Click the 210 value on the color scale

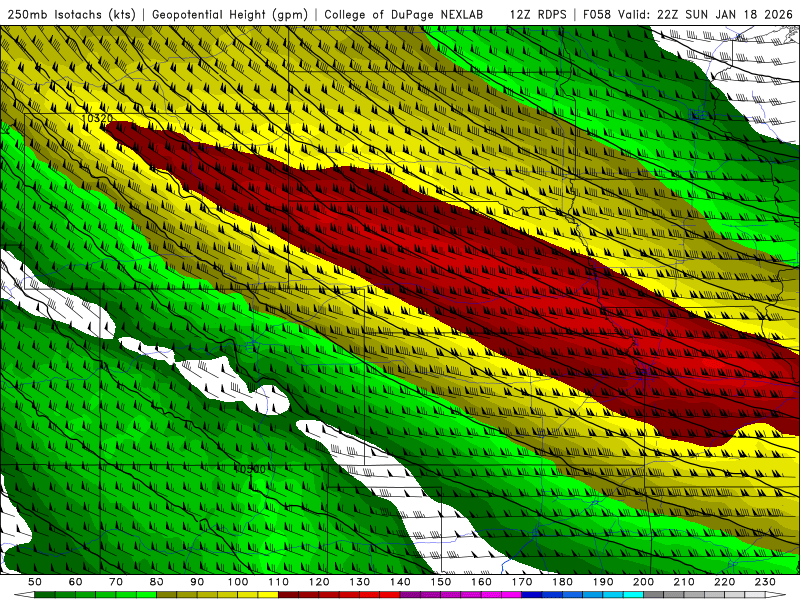[x=684, y=582]
